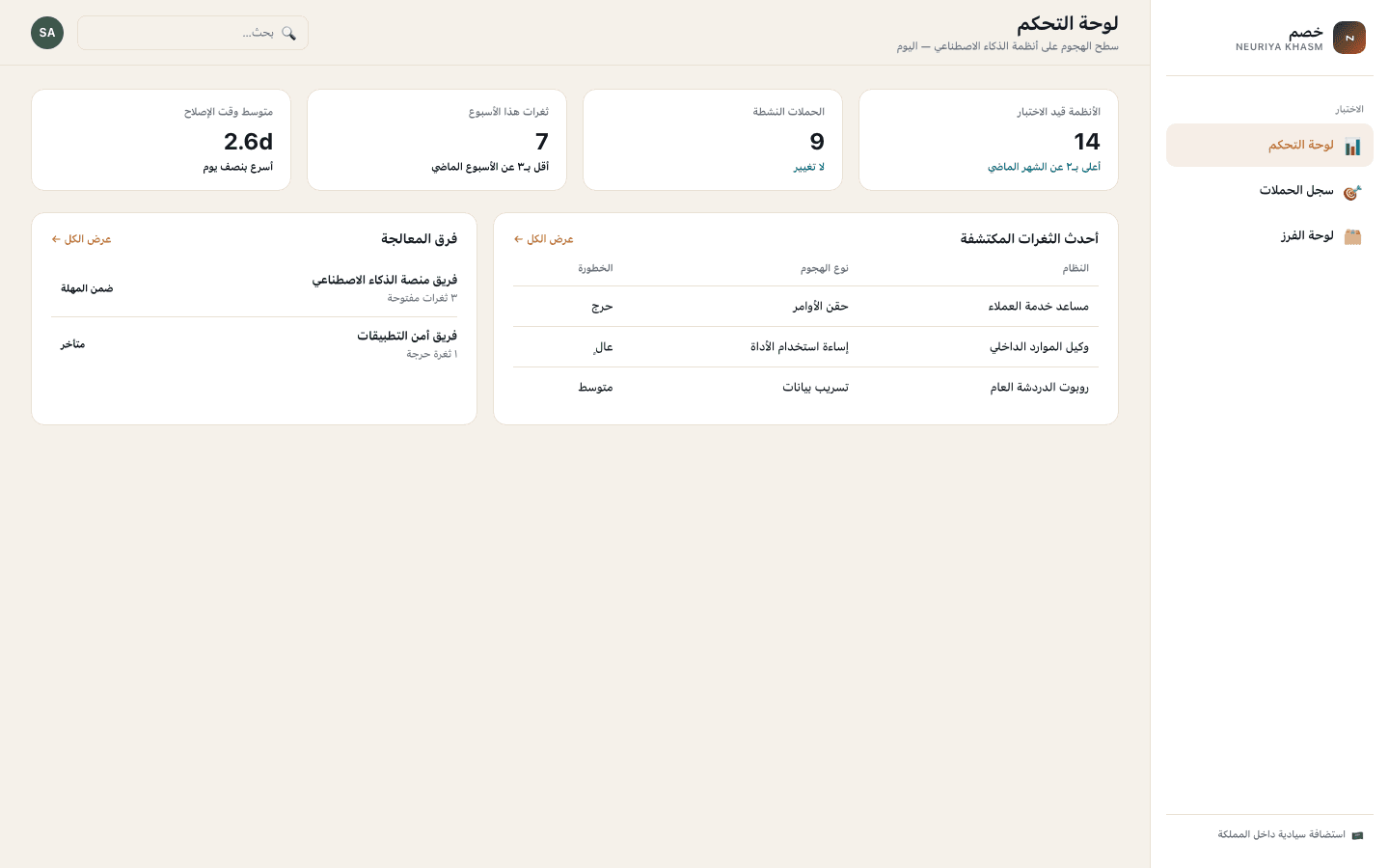The width and height of the screenshot is (1389, 868).
Task: Click the حقن الأوامر attack type cell
Action: point(821,307)
